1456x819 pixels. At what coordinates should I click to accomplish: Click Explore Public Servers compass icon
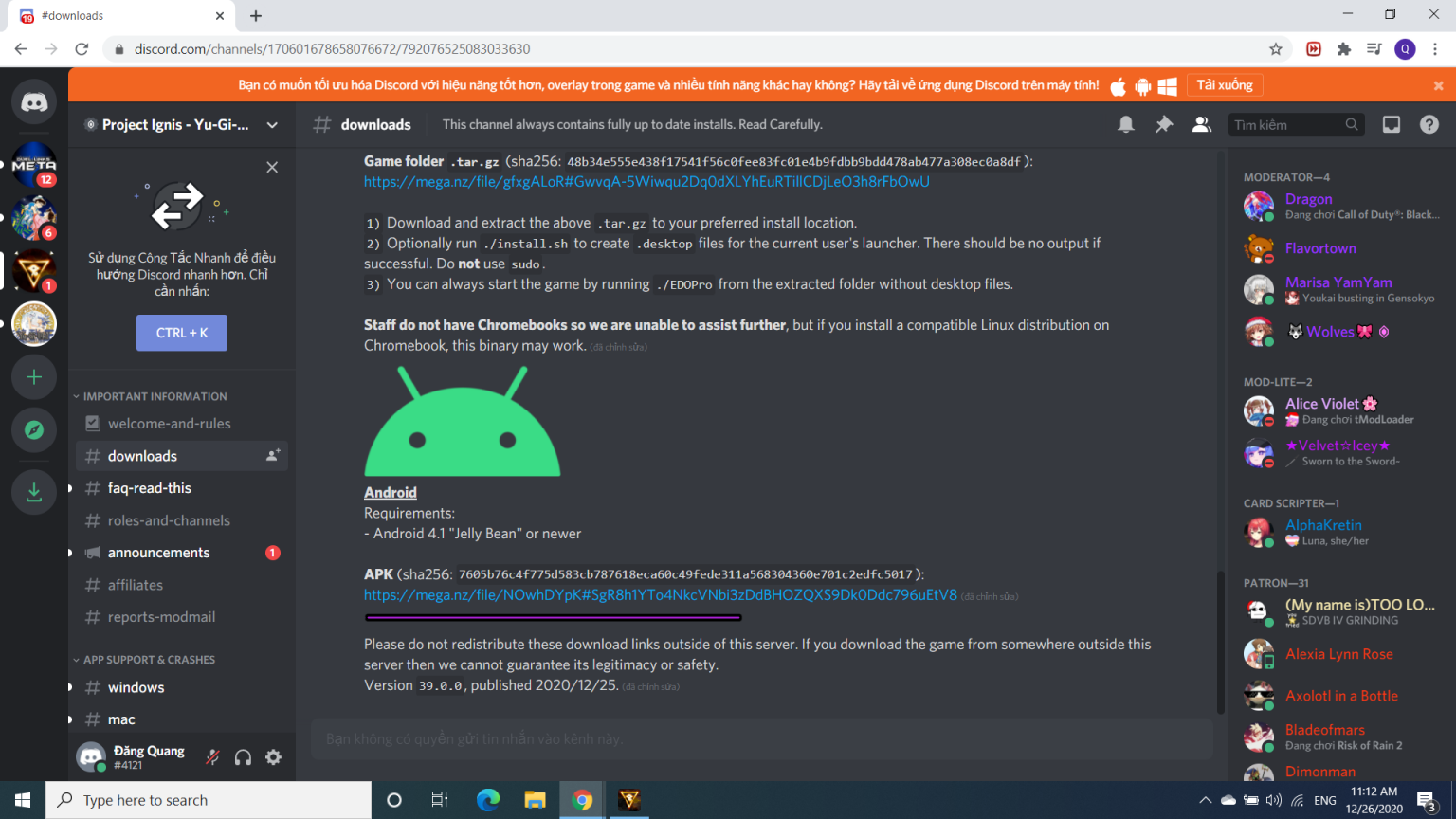(x=34, y=430)
